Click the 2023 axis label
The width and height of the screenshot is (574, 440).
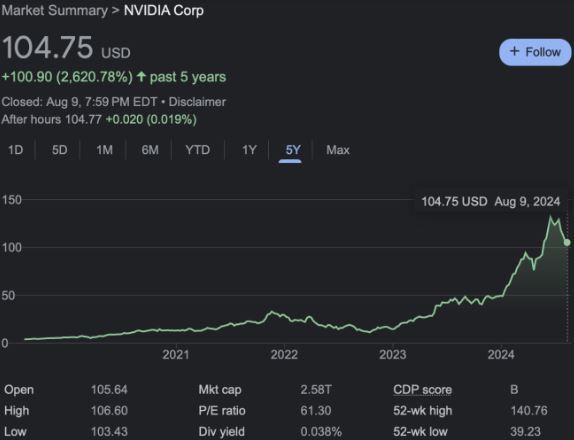[x=392, y=354]
